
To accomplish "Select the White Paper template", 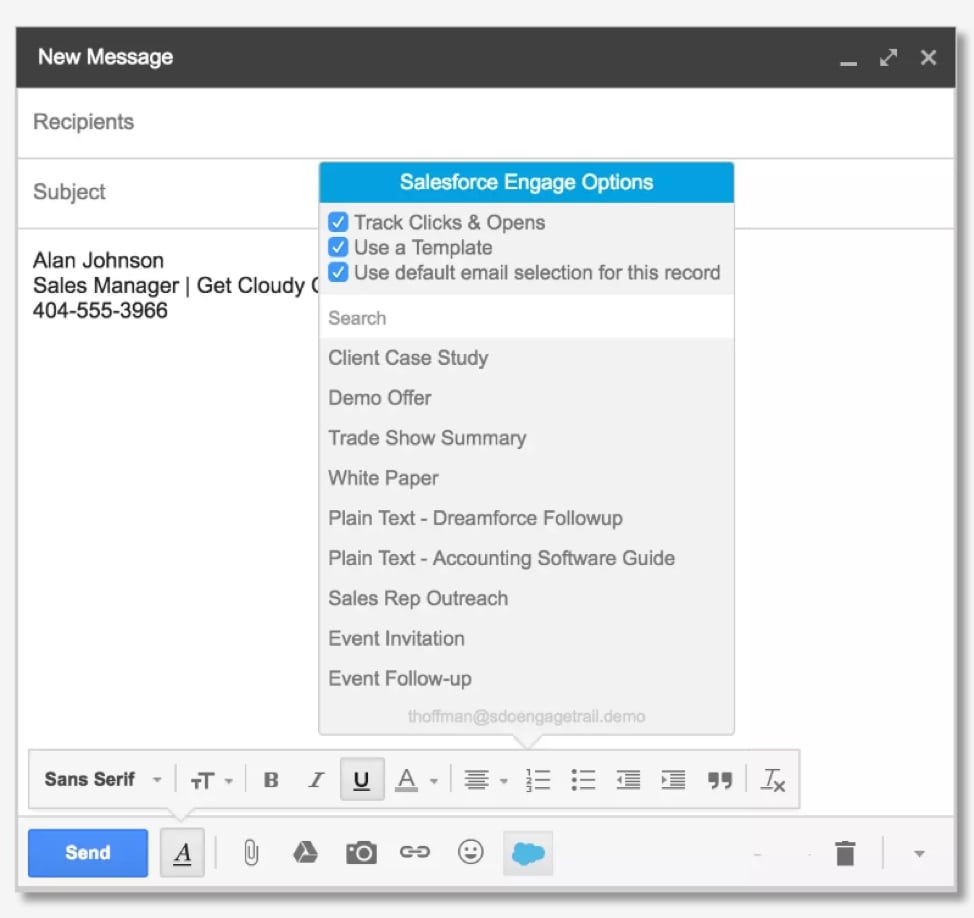I will (x=526, y=478).
